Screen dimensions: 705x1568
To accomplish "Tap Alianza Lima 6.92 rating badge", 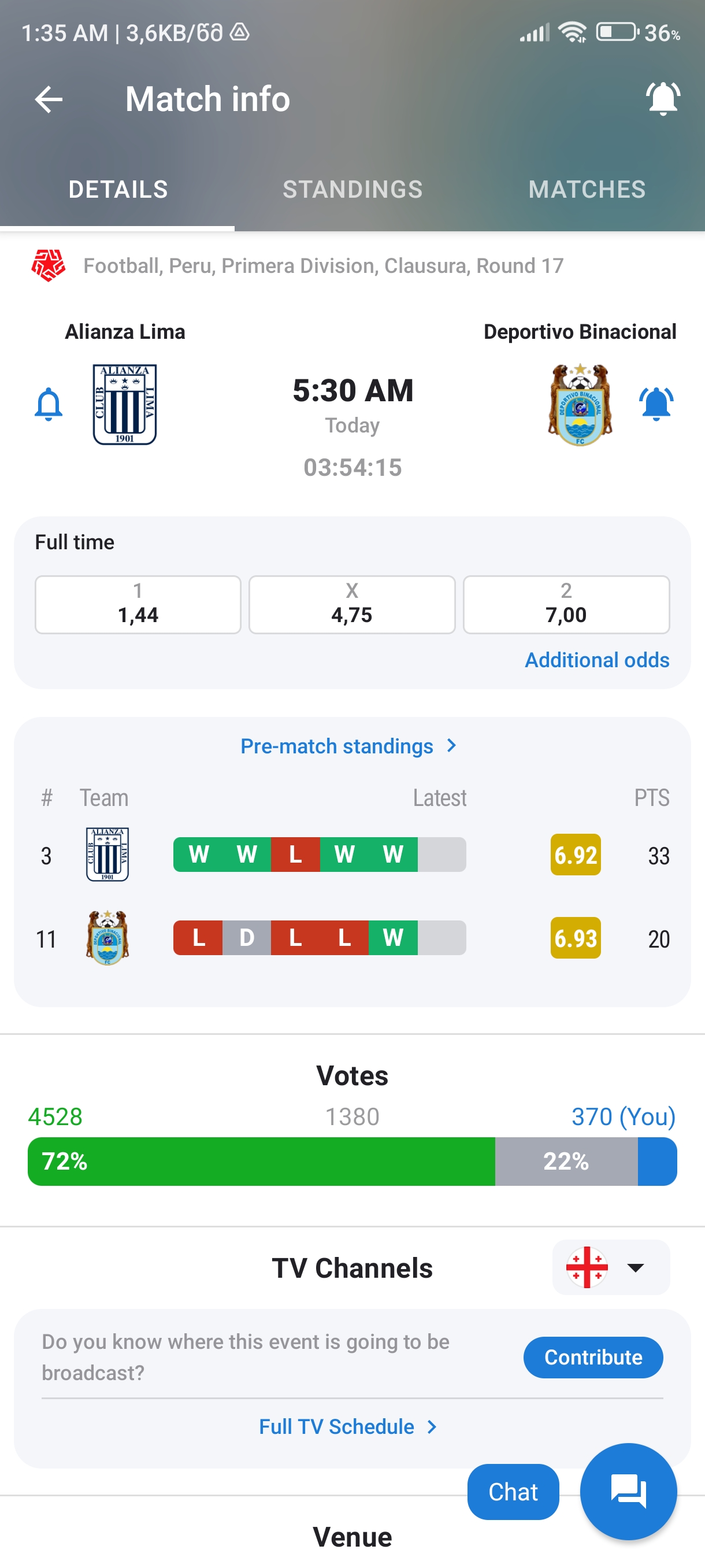I will [x=575, y=855].
